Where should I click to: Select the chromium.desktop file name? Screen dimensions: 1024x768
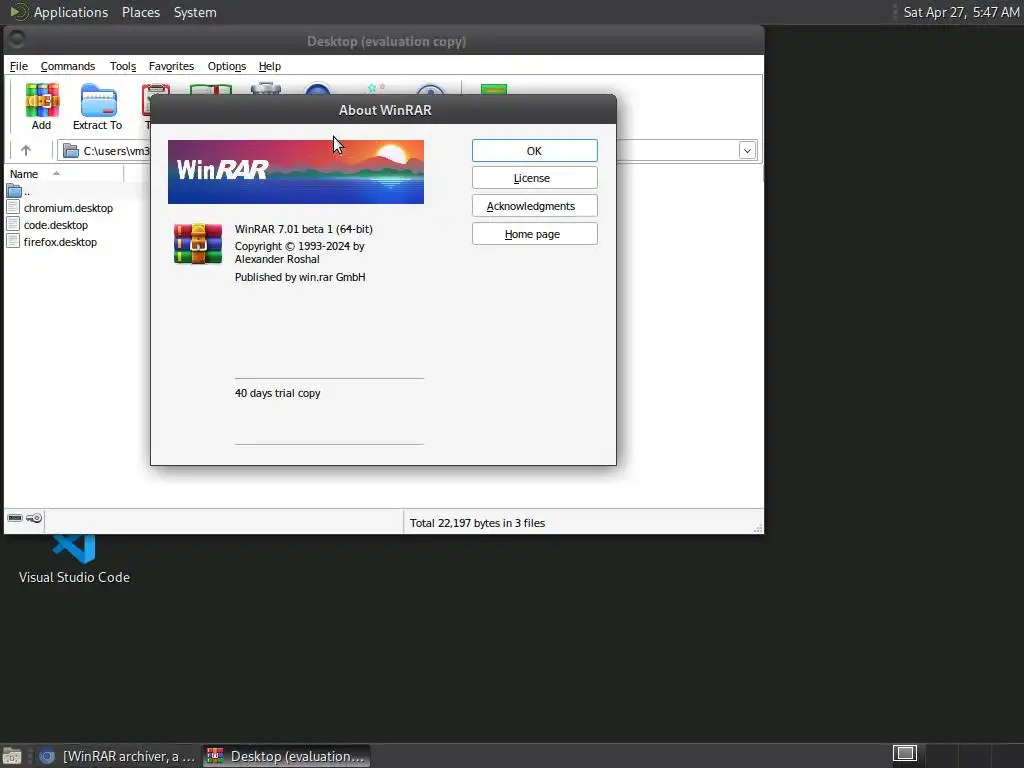coord(69,208)
